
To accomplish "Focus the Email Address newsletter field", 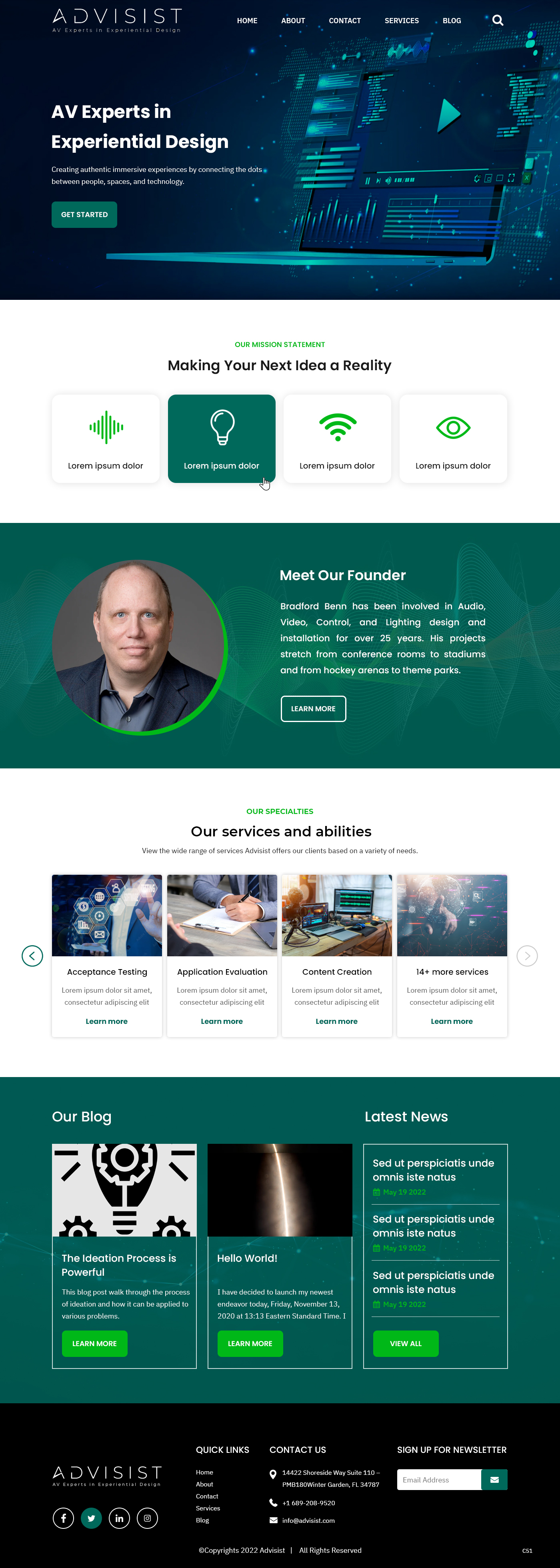I will (x=439, y=1479).
